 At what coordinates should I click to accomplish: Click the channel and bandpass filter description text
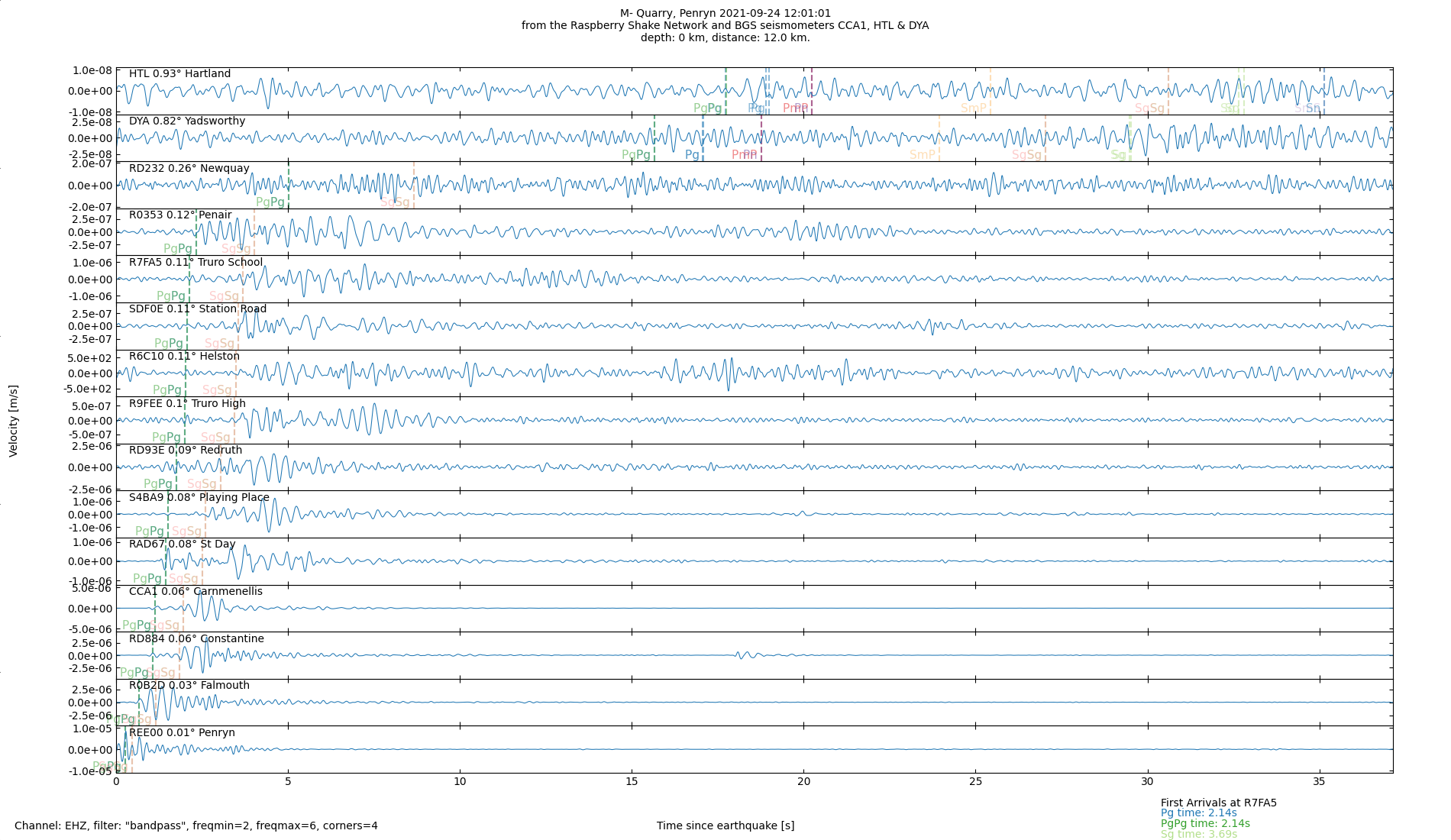click(196, 825)
